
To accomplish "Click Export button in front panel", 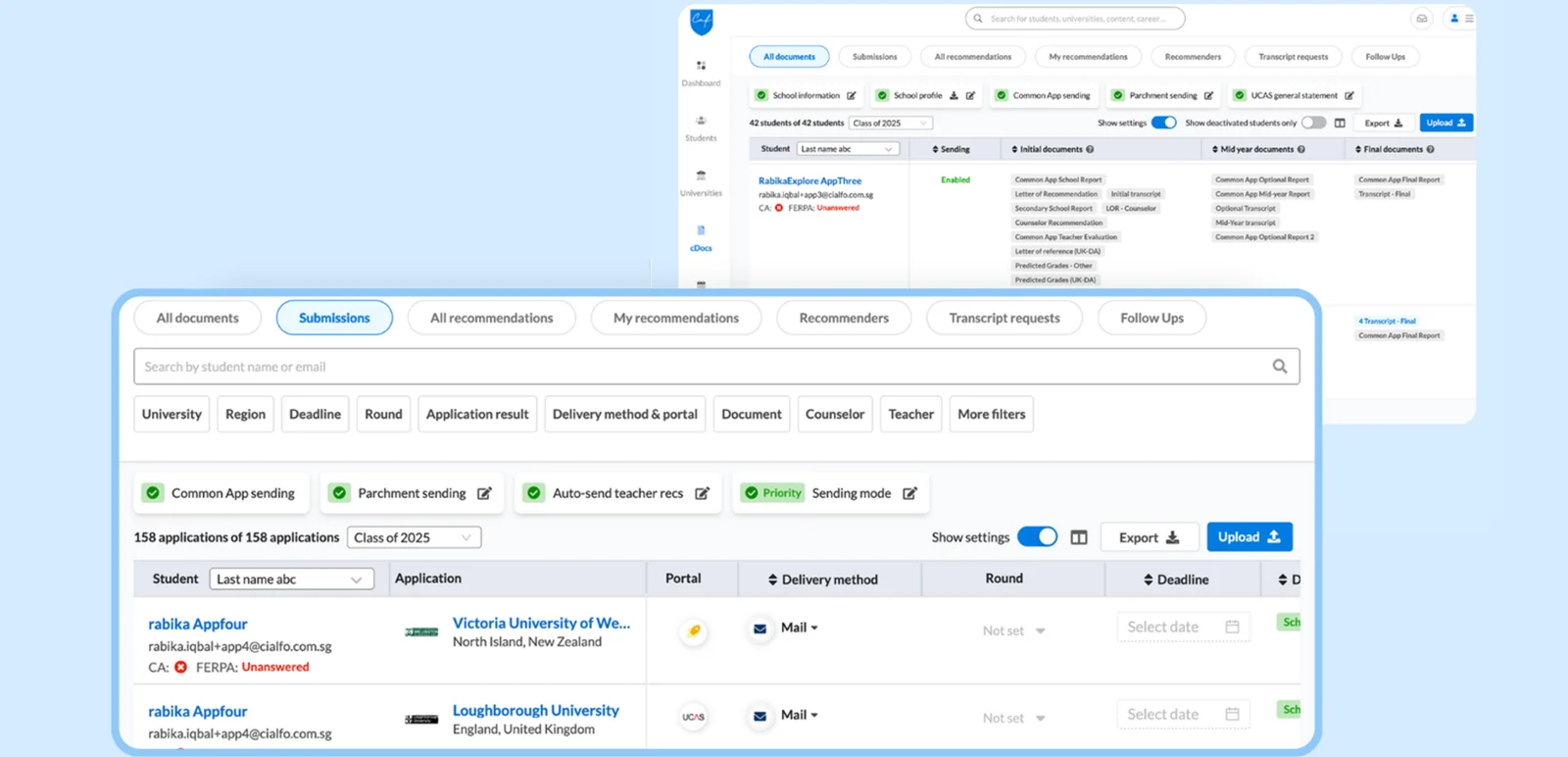I will pyautogui.click(x=1150, y=537).
